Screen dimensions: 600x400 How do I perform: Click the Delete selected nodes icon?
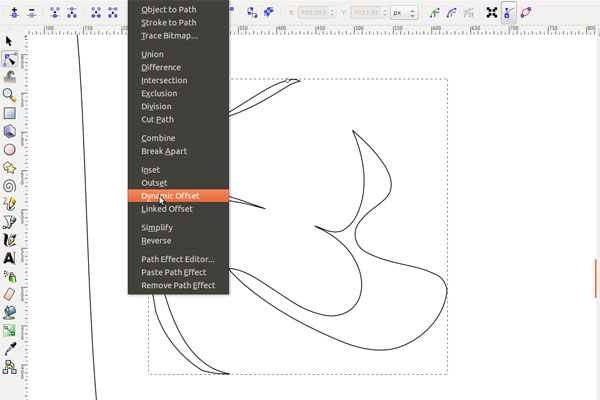[x=32, y=13]
